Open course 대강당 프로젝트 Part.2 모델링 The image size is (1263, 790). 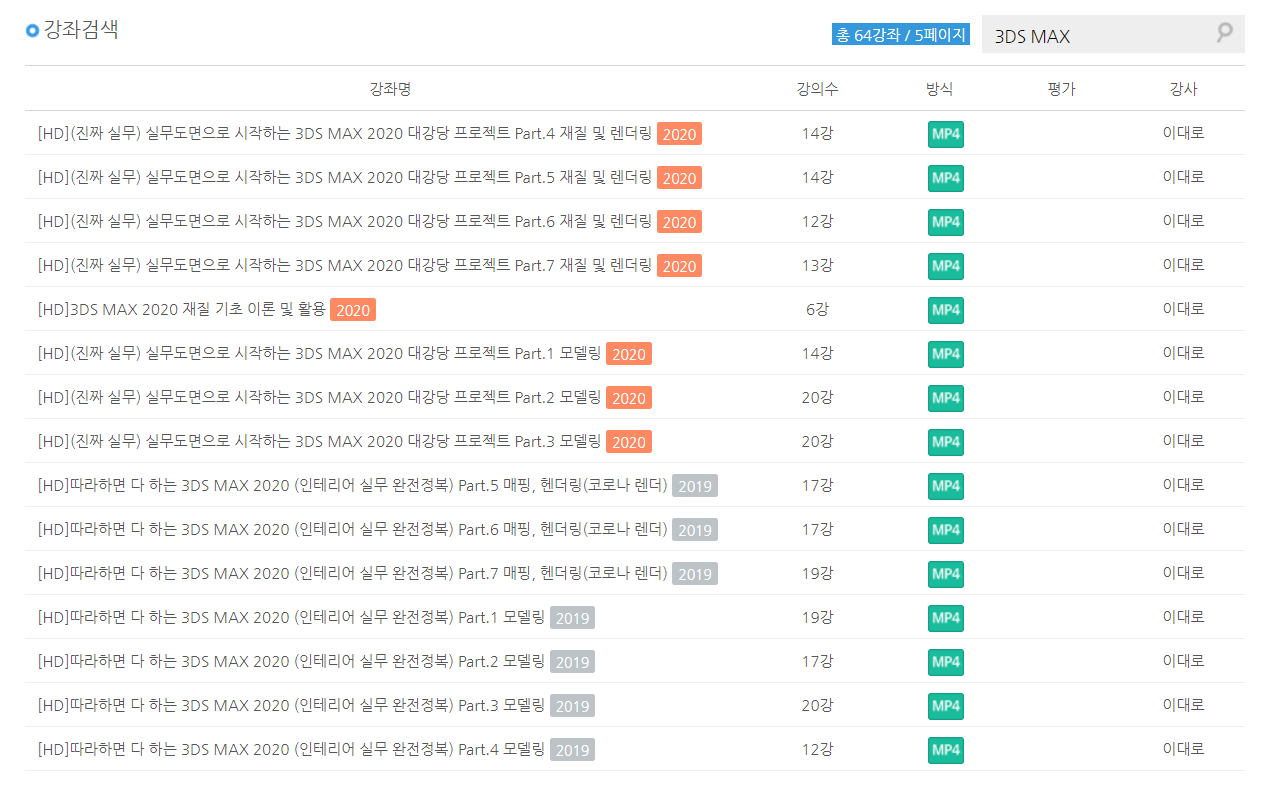click(319, 397)
